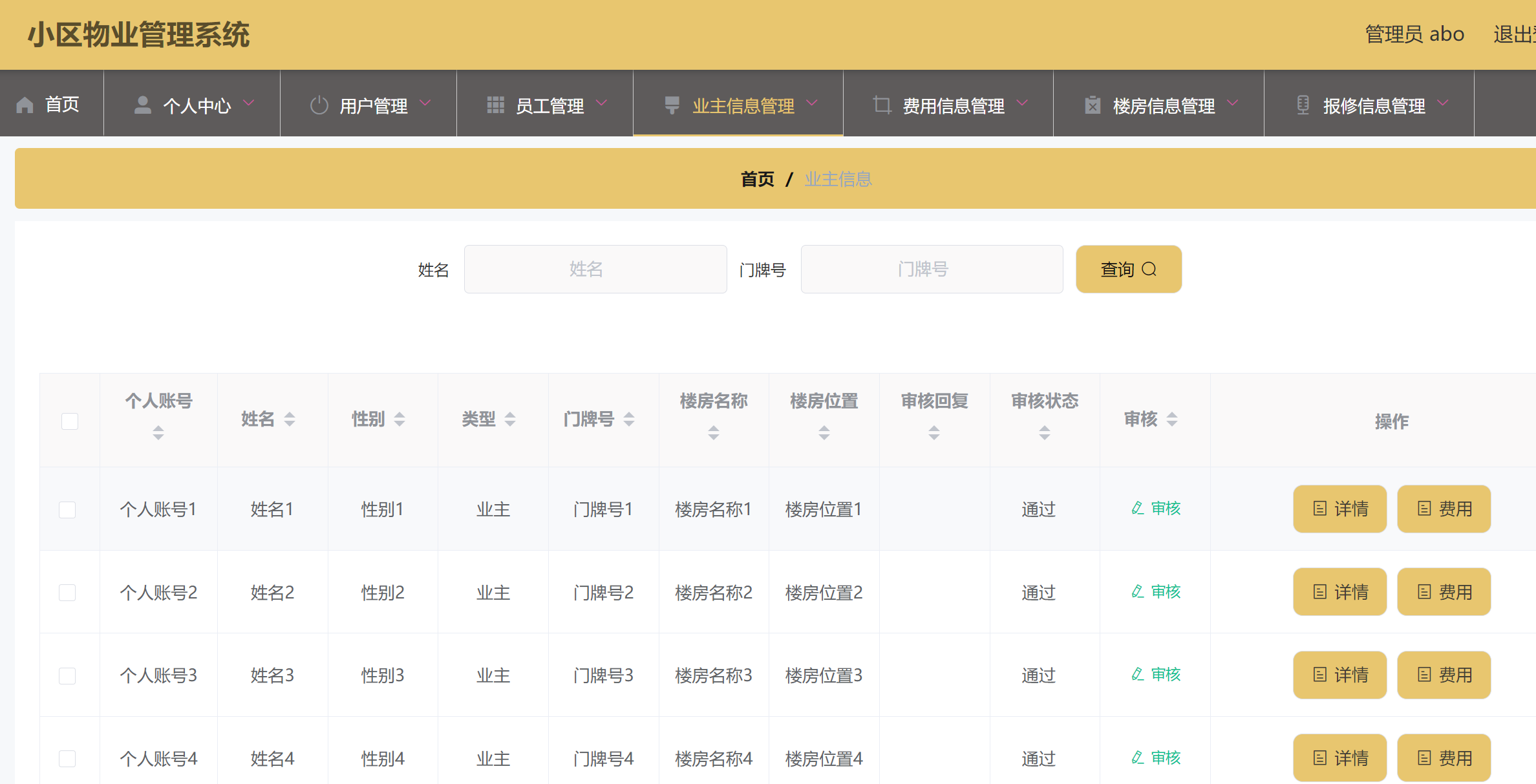
Task: Click the 小区物业管理系统 title
Action: (x=138, y=34)
